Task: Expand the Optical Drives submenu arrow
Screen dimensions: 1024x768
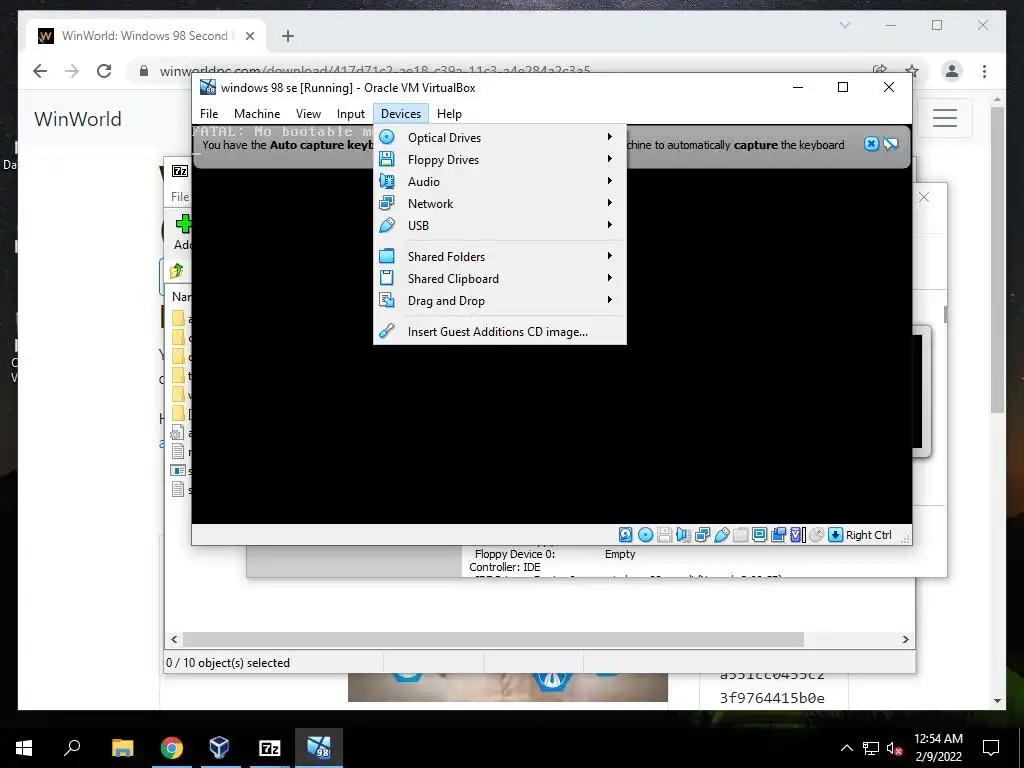Action: coord(609,136)
